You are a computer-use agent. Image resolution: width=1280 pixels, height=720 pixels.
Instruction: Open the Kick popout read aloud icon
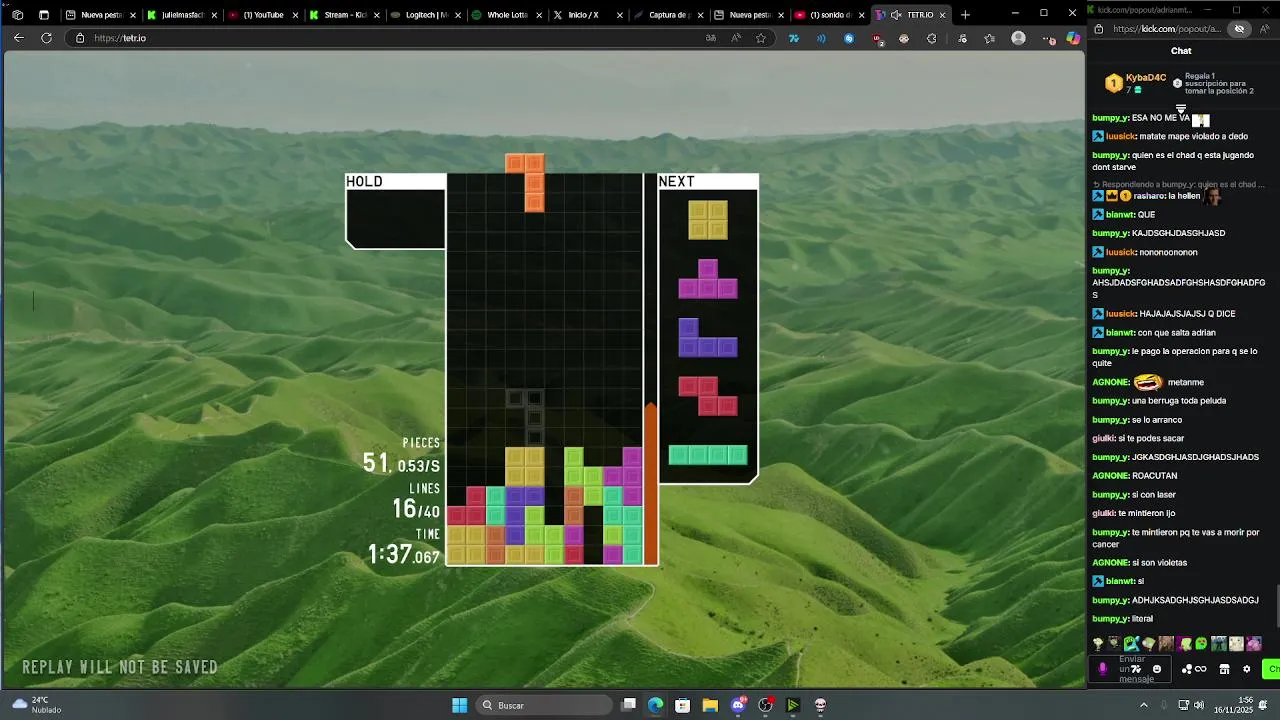1263,29
